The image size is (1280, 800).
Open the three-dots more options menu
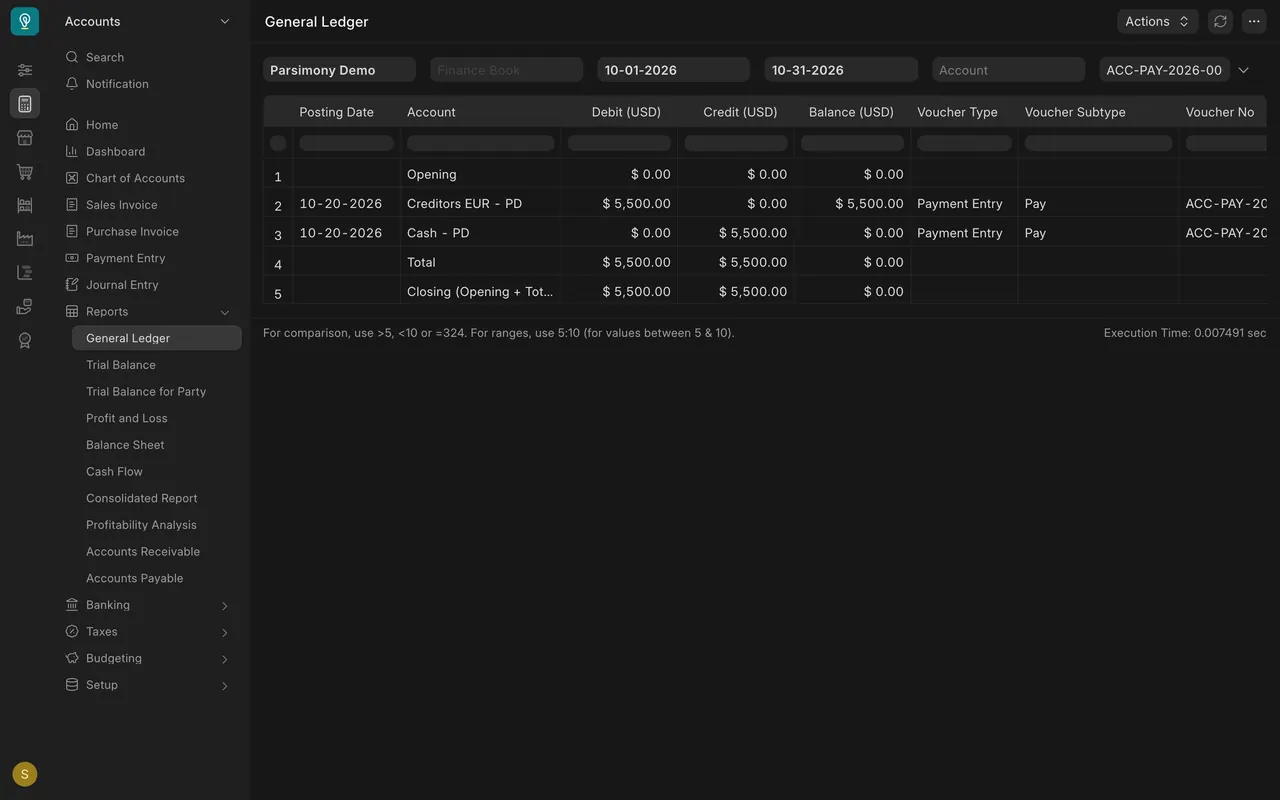pyautogui.click(x=1254, y=21)
